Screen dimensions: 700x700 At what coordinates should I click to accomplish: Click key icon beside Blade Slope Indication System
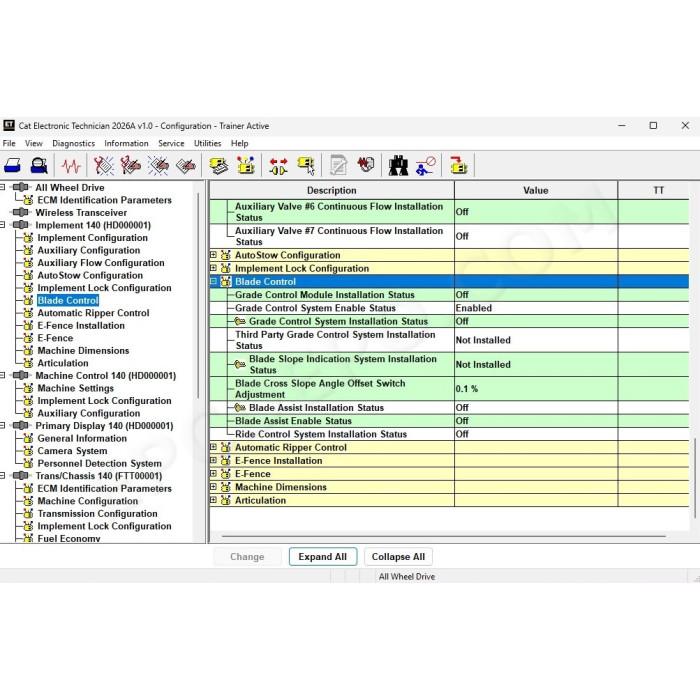tap(240, 364)
